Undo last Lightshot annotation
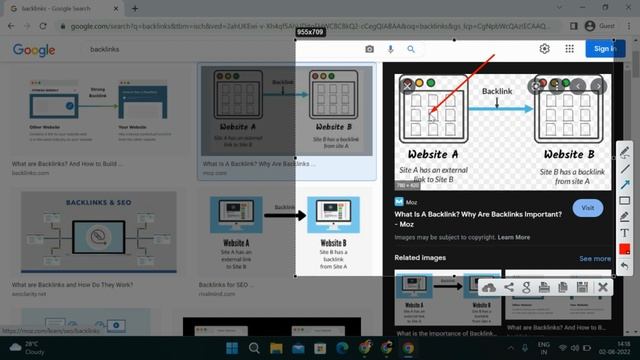The image size is (640, 360). tap(624, 266)
